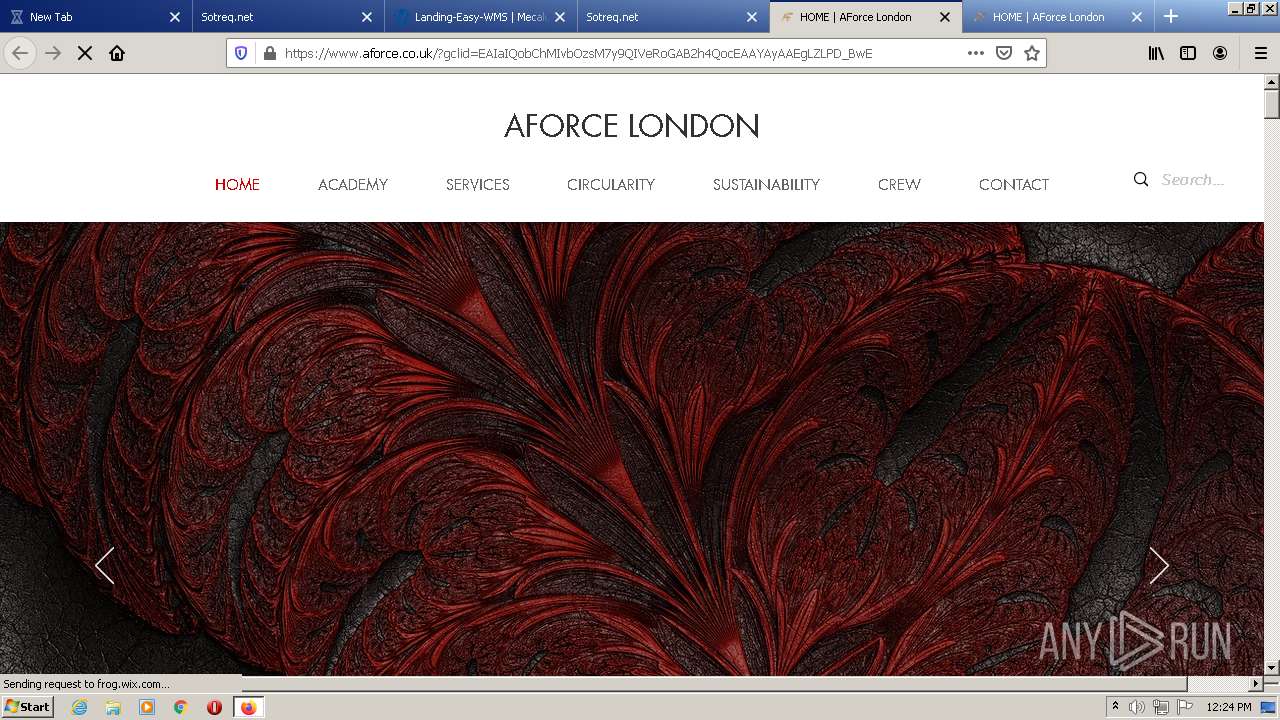Launch Internet Explorer from taskbar
1280x720 pixels.
tap(79, 707)
